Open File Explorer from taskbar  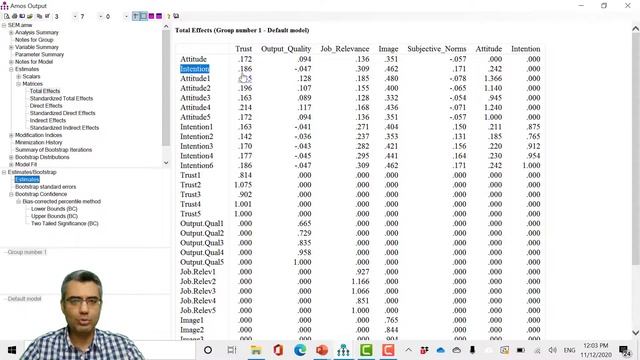[256, 350]
